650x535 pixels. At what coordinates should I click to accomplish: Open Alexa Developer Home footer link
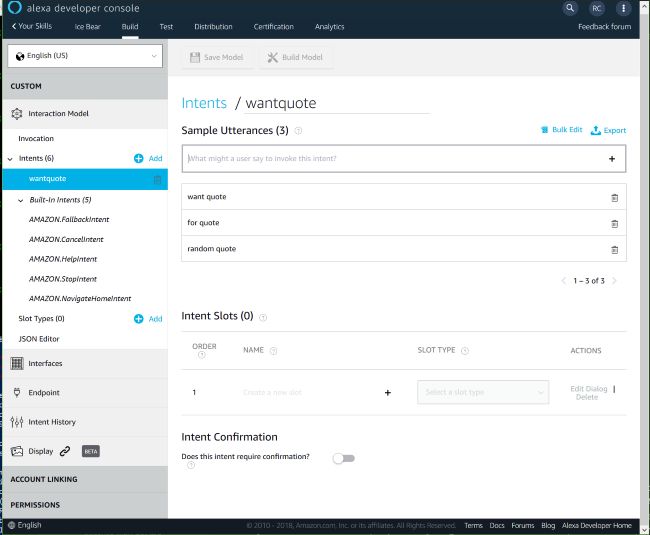(x=597, y=525)
